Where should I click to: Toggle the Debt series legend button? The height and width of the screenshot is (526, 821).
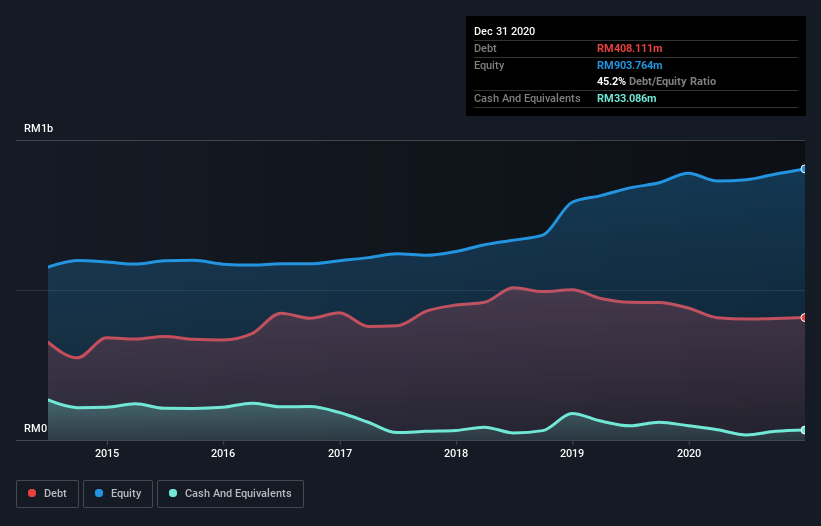48,494
